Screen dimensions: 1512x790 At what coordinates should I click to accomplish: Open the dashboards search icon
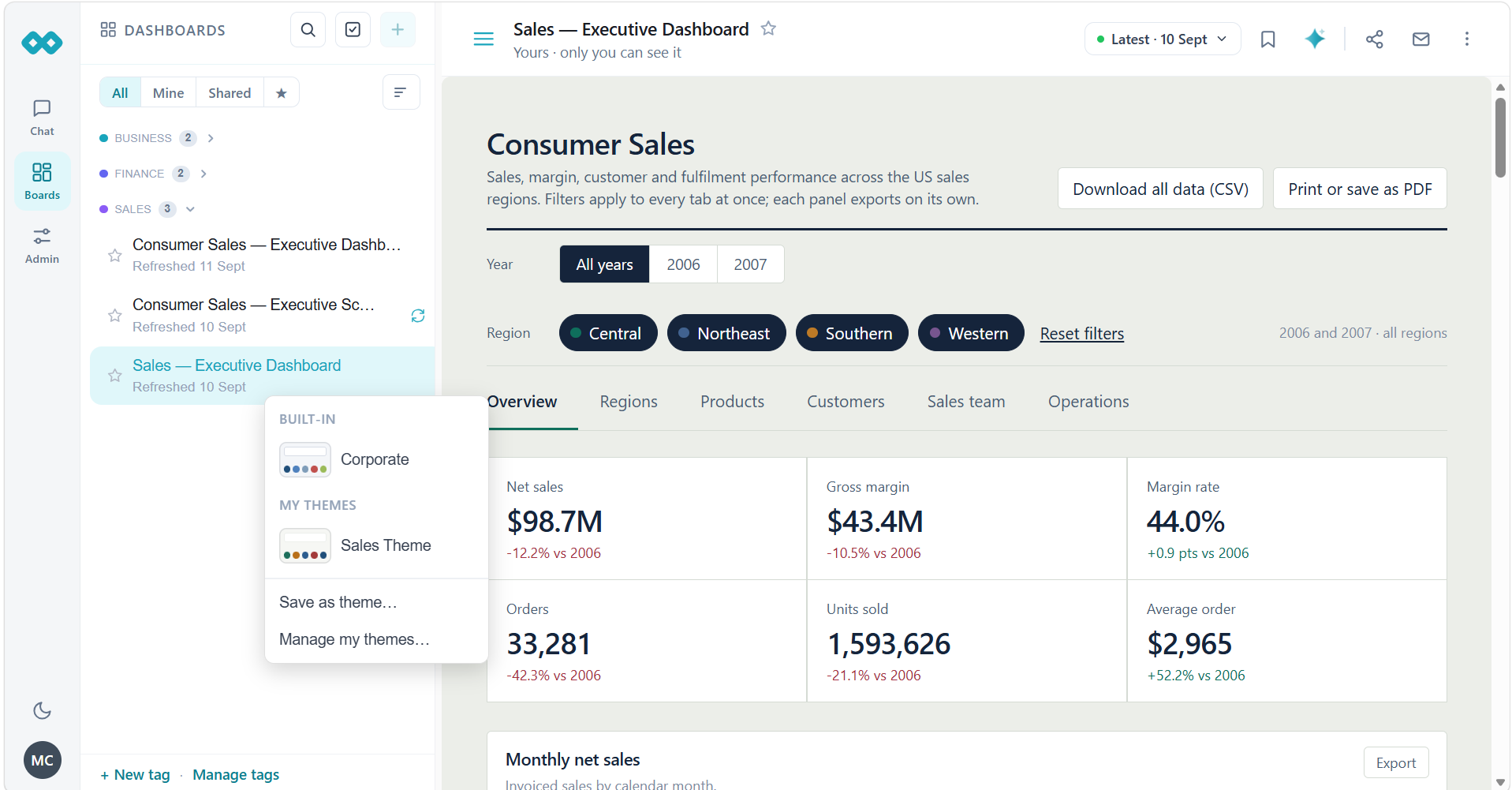click(x=308, y=30)
